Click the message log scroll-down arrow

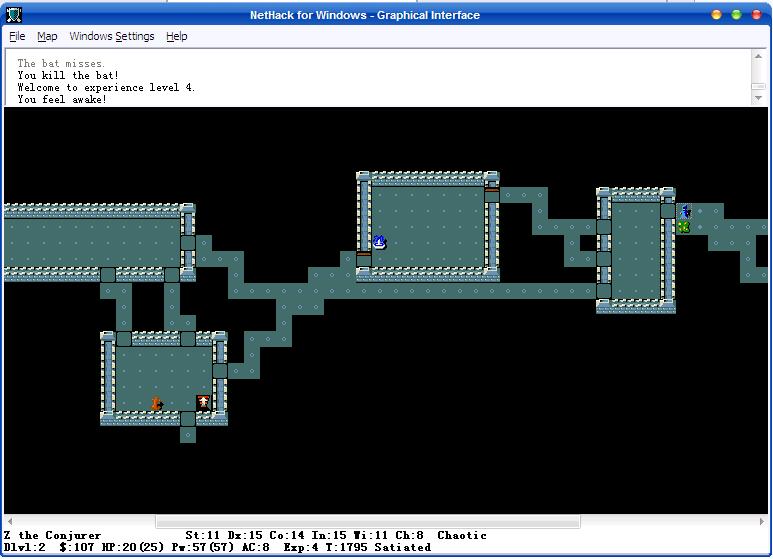pyautogui.click(x=758, y=98)
